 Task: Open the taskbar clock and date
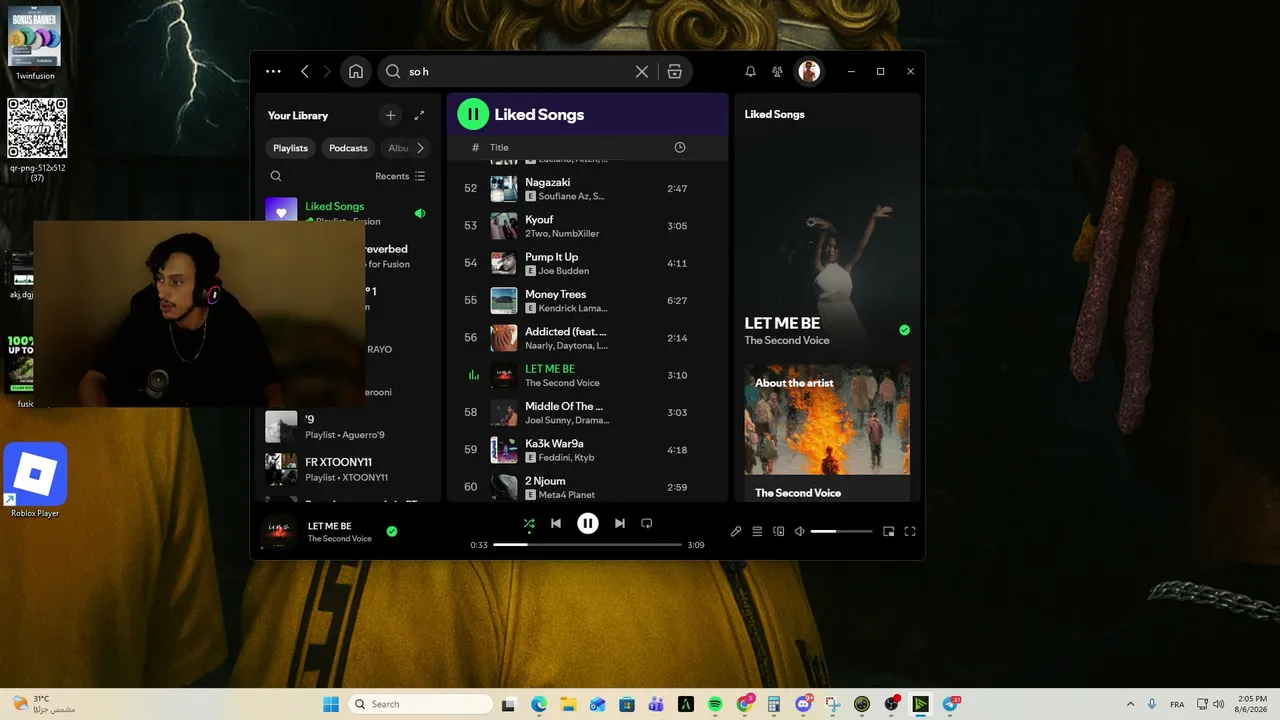tap(1252, 704)
